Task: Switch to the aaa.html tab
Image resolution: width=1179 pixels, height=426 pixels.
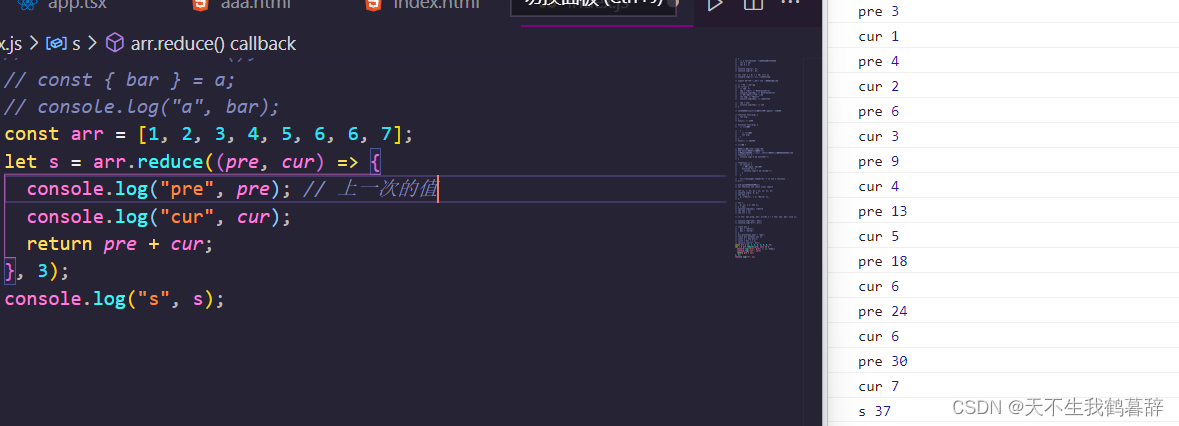Action: click(x=256, y=5)
